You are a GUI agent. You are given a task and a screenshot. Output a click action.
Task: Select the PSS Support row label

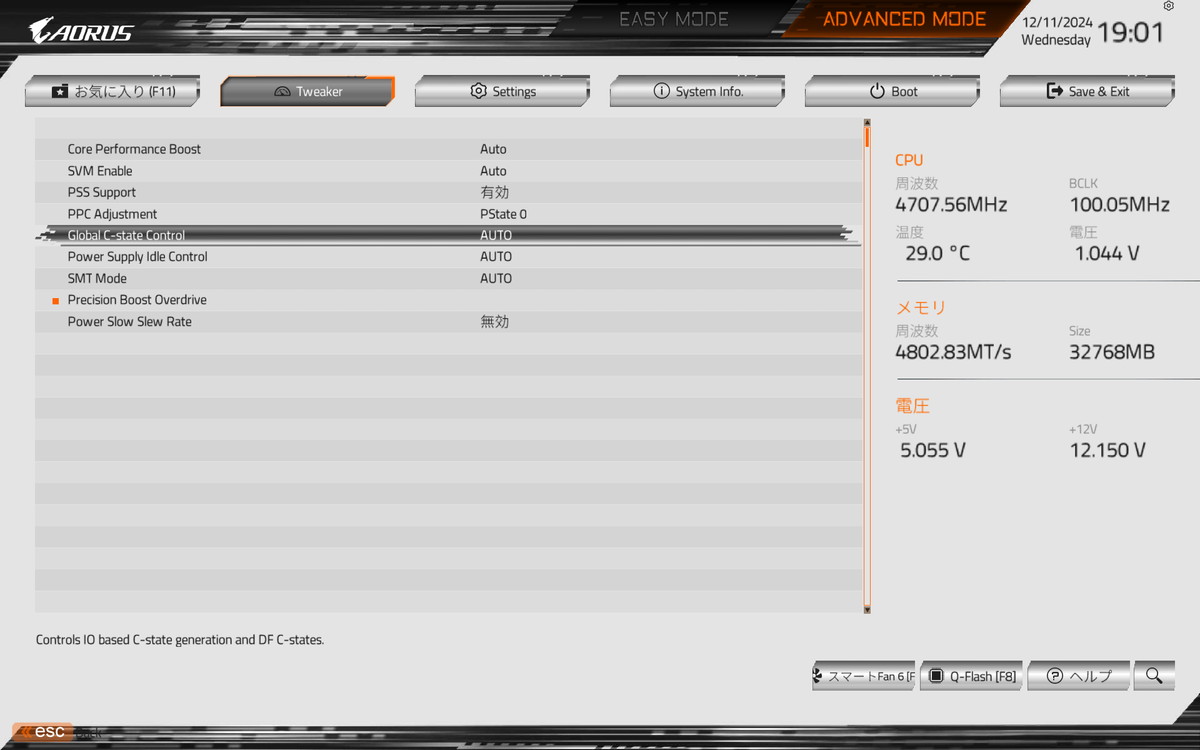pos(102,192)
